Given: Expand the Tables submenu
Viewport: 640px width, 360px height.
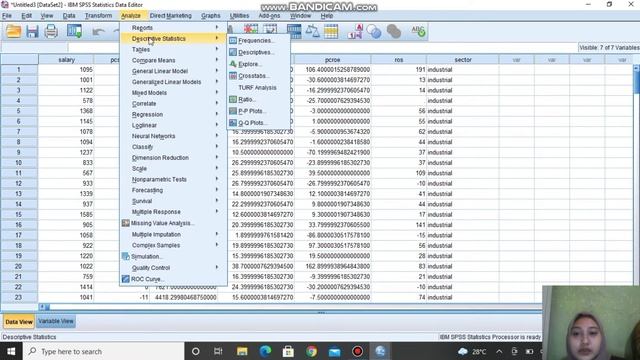Looking at the screenshot, I should tap(173, 49).
